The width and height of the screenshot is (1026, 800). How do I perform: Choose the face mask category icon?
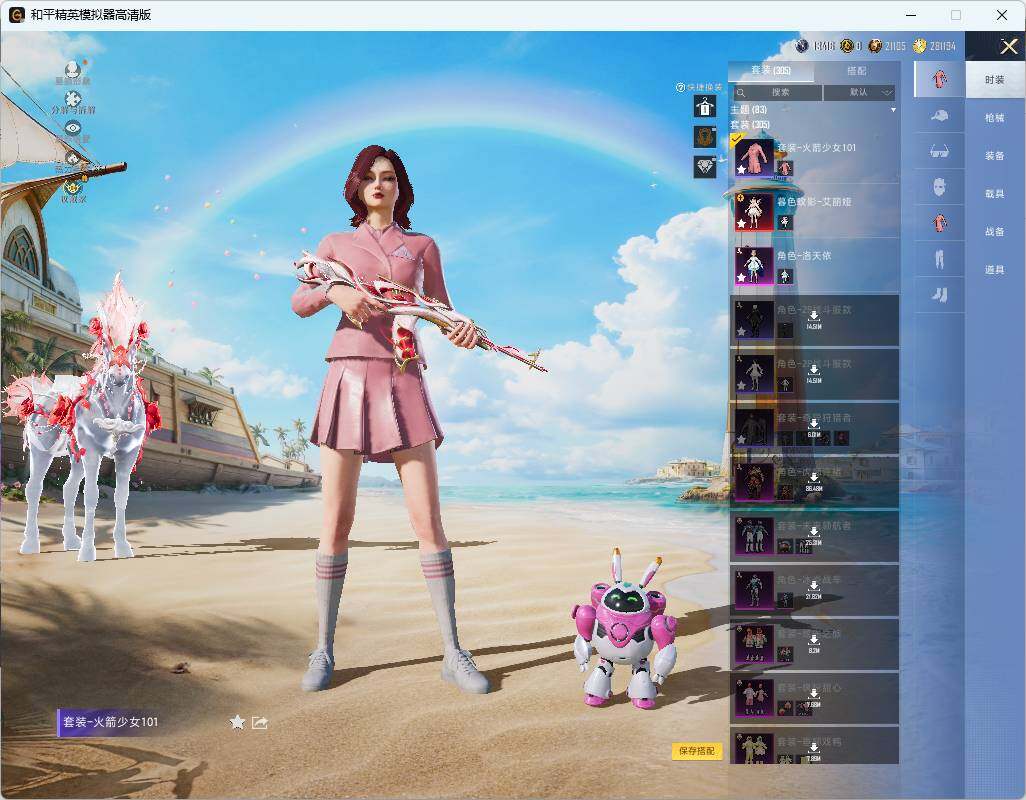point(939,187)
